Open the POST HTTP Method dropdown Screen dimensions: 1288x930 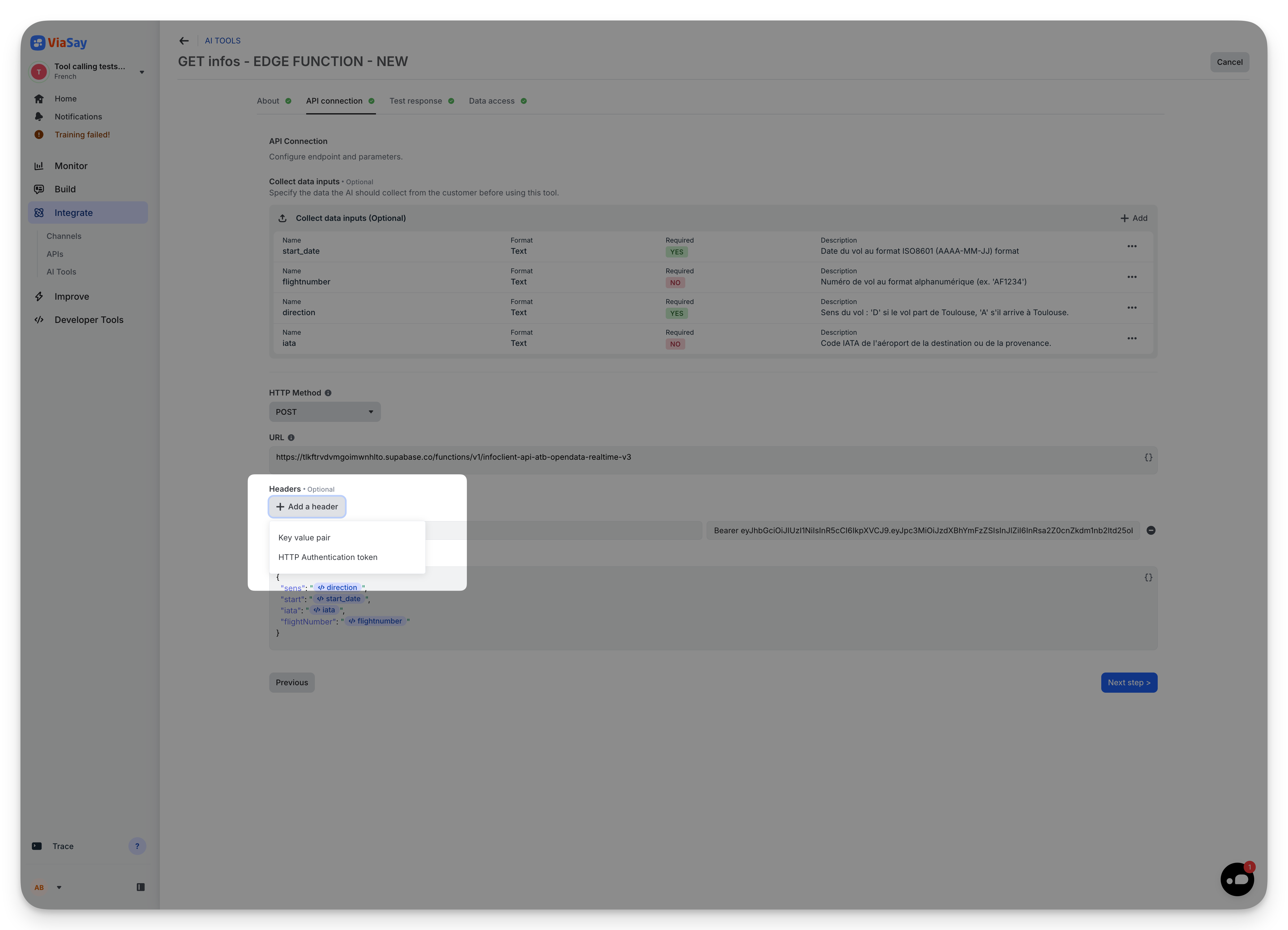(324, 411)
